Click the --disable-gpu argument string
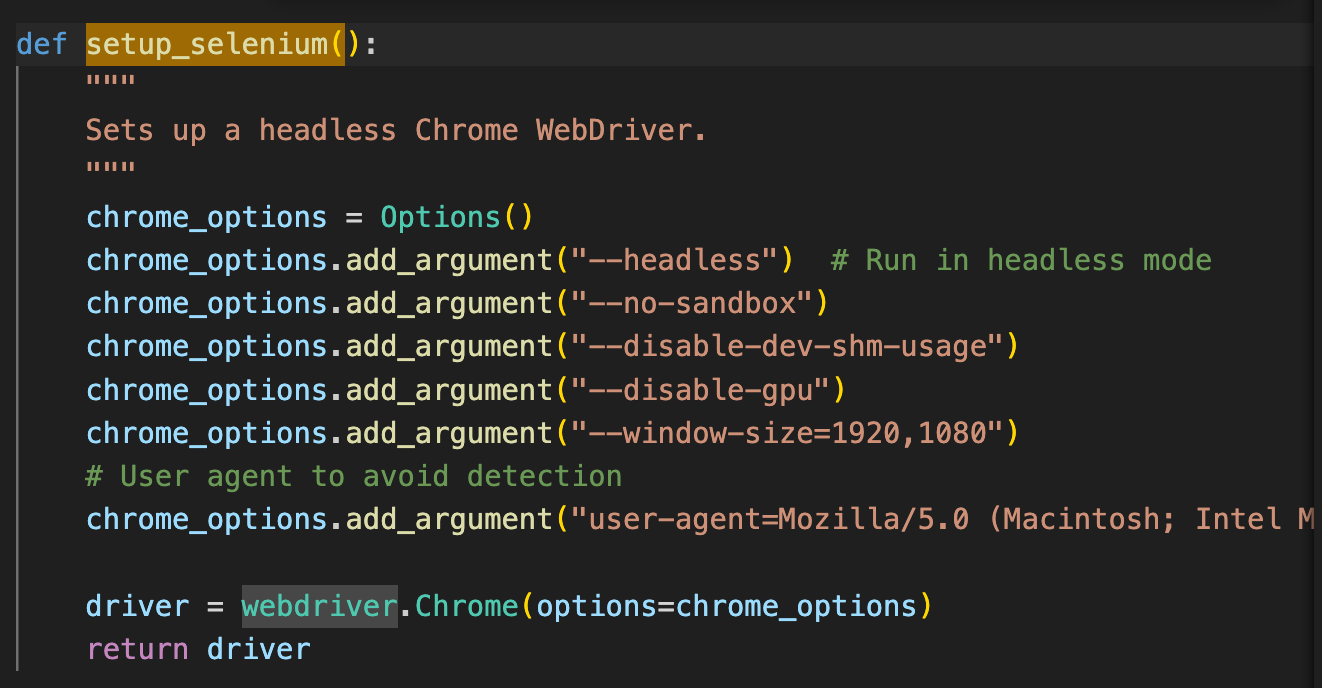Viewport: 1322px width, 688px height. pos(700,389)
